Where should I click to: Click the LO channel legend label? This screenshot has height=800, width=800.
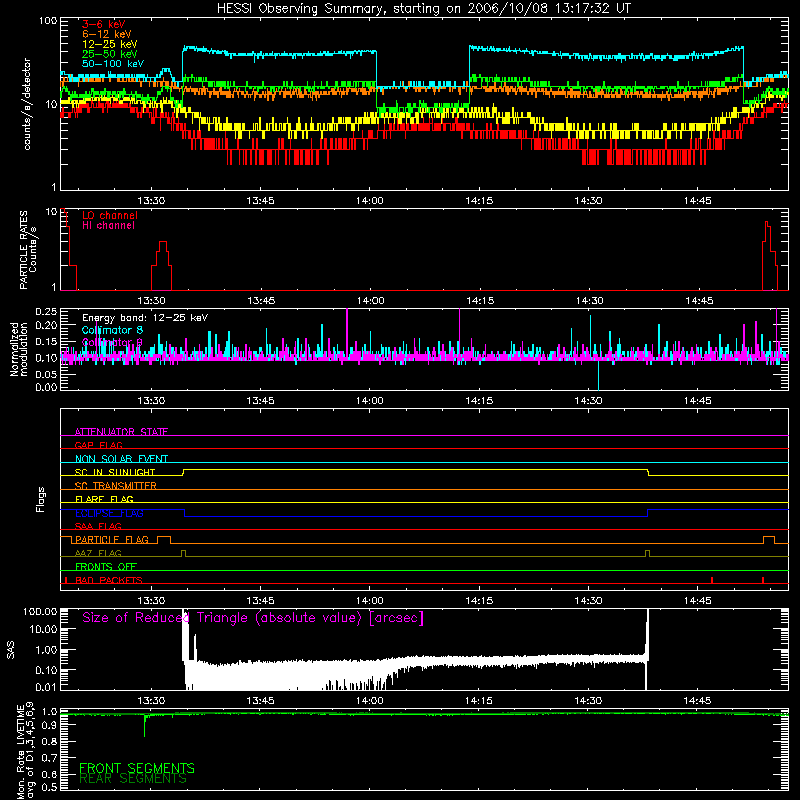pos(110,215)
